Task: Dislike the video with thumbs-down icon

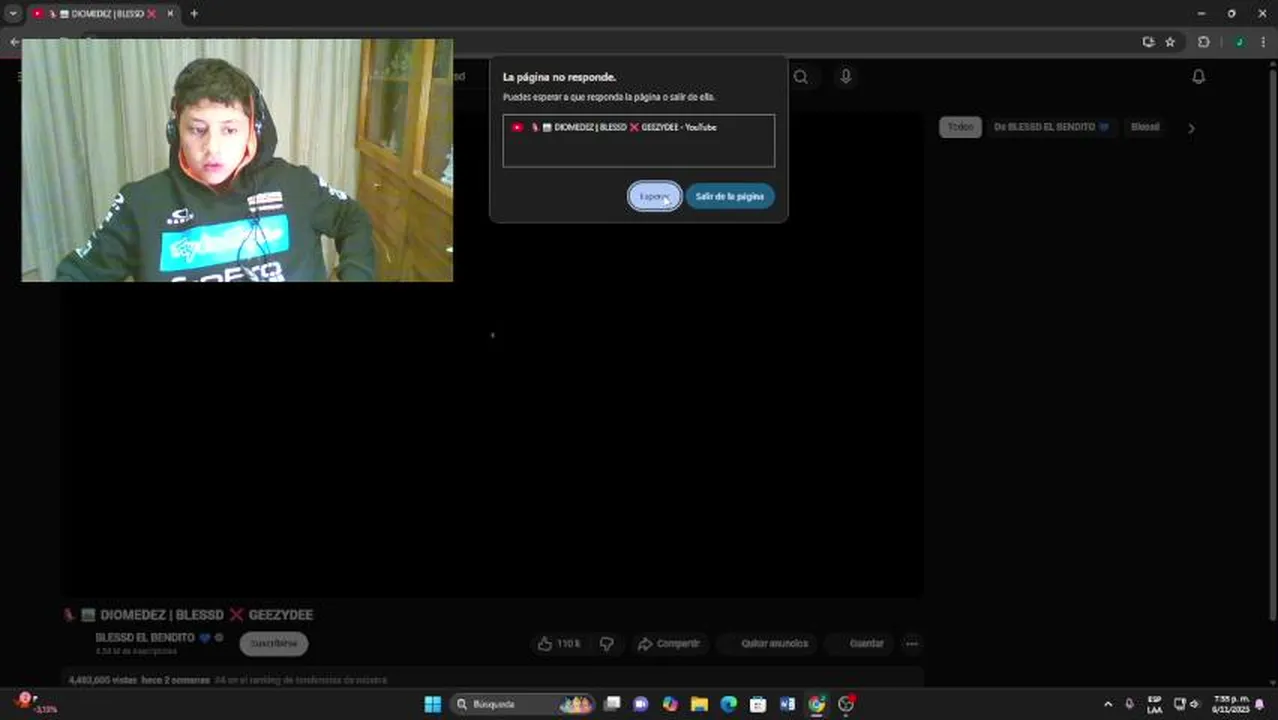Action: click(606, 644)
